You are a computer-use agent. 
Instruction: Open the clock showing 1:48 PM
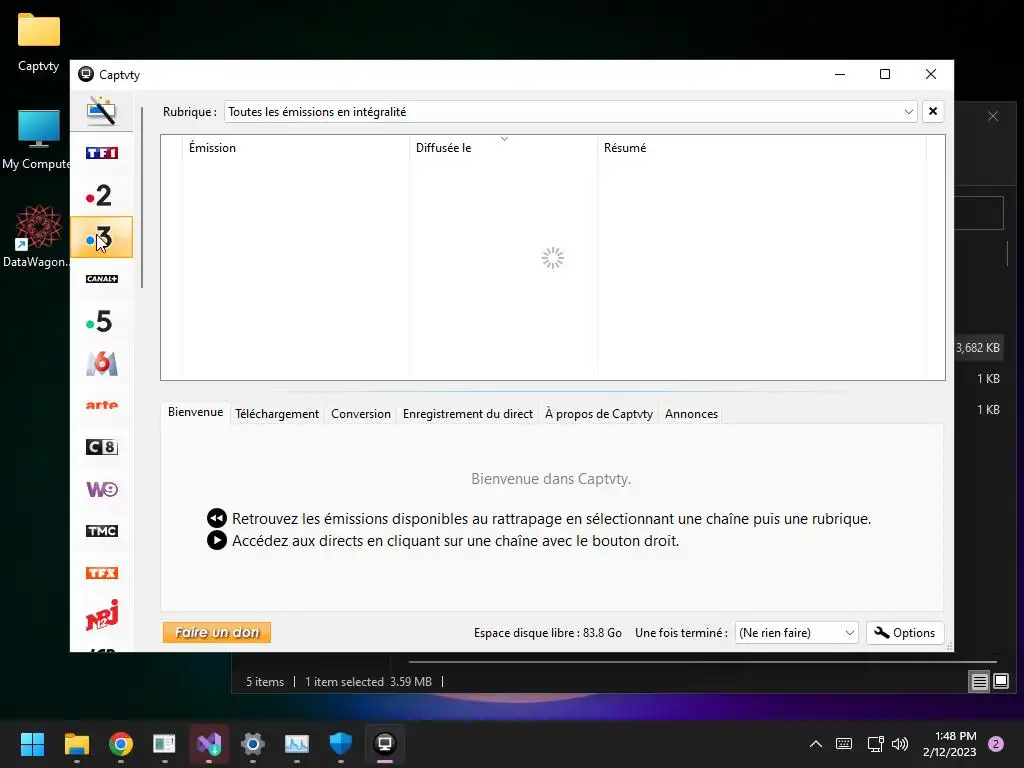950,744
